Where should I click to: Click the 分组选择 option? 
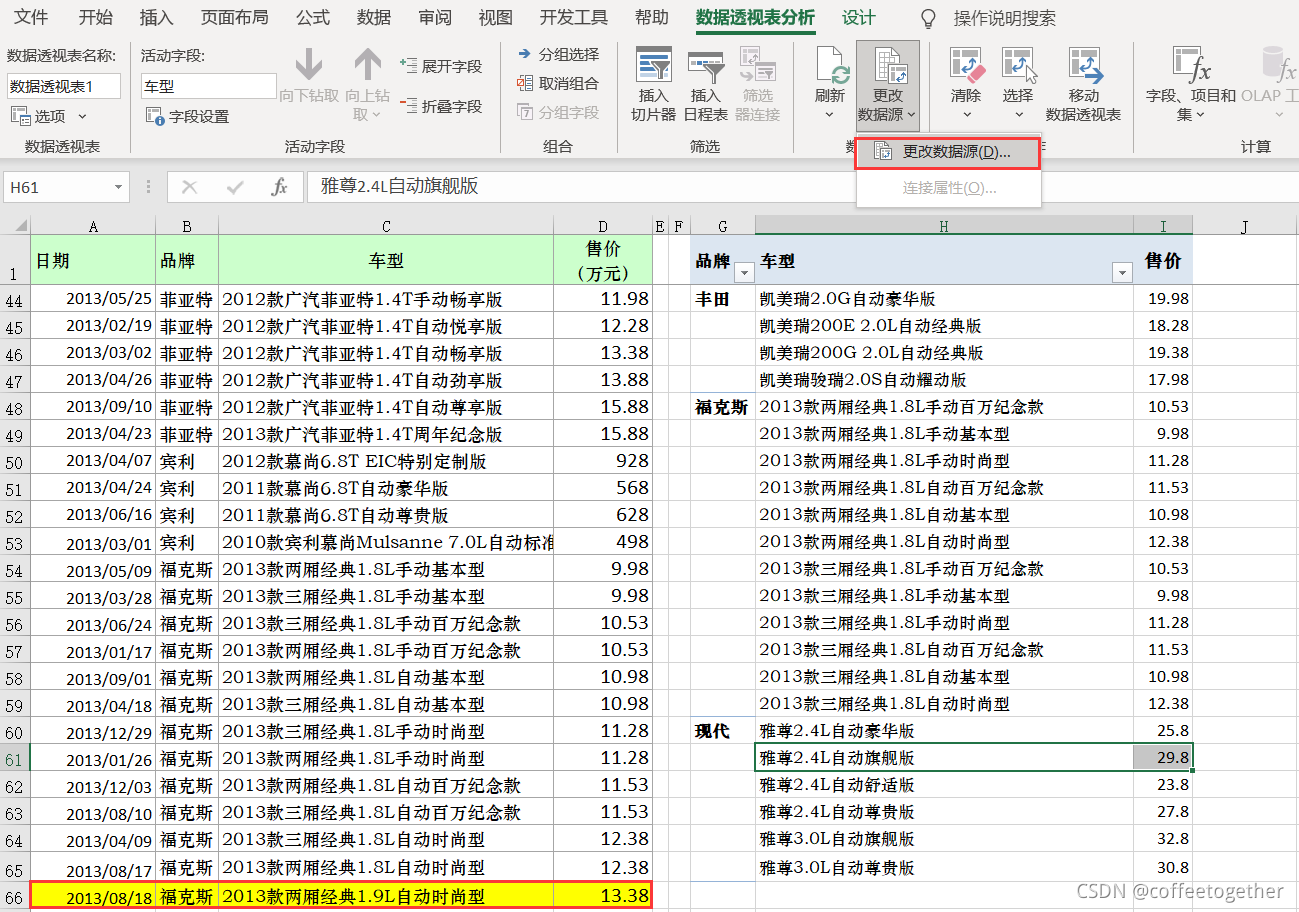tap(558, 54)
